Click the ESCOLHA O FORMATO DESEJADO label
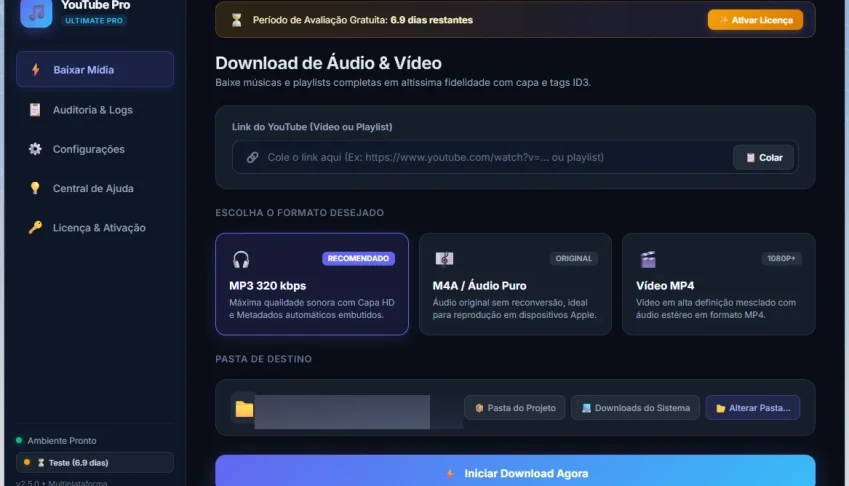This screenshot has width=849, height=486. coord(299,213)
